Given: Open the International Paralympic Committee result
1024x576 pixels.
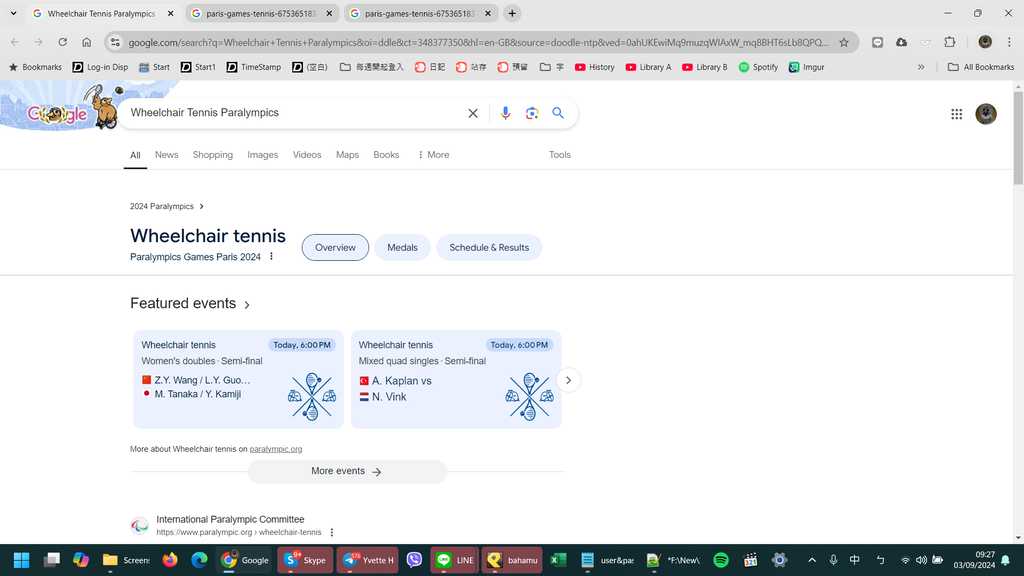Looking at the screenshot, I should 230,520.
